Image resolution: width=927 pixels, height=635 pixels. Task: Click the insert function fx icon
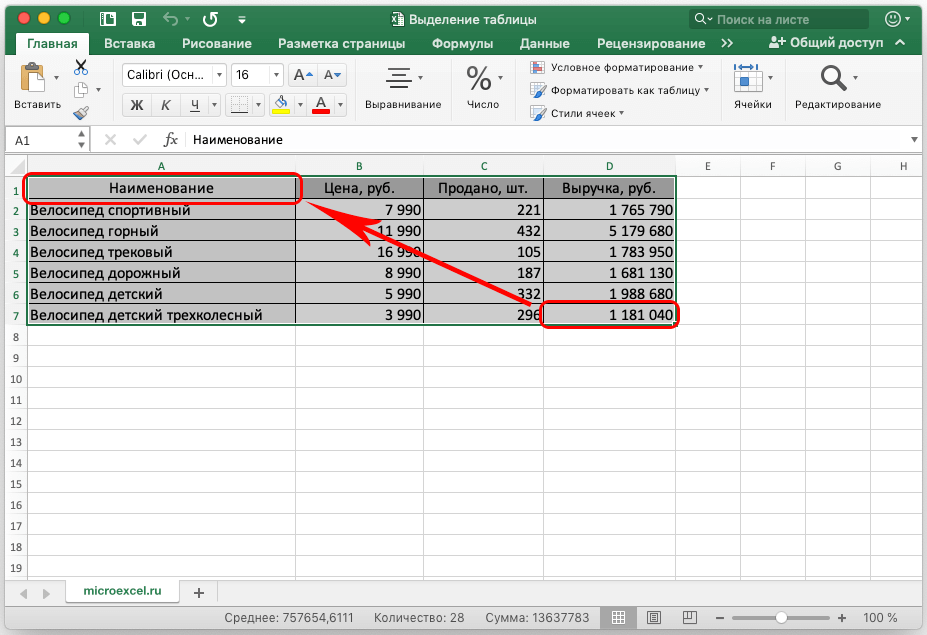171,140
